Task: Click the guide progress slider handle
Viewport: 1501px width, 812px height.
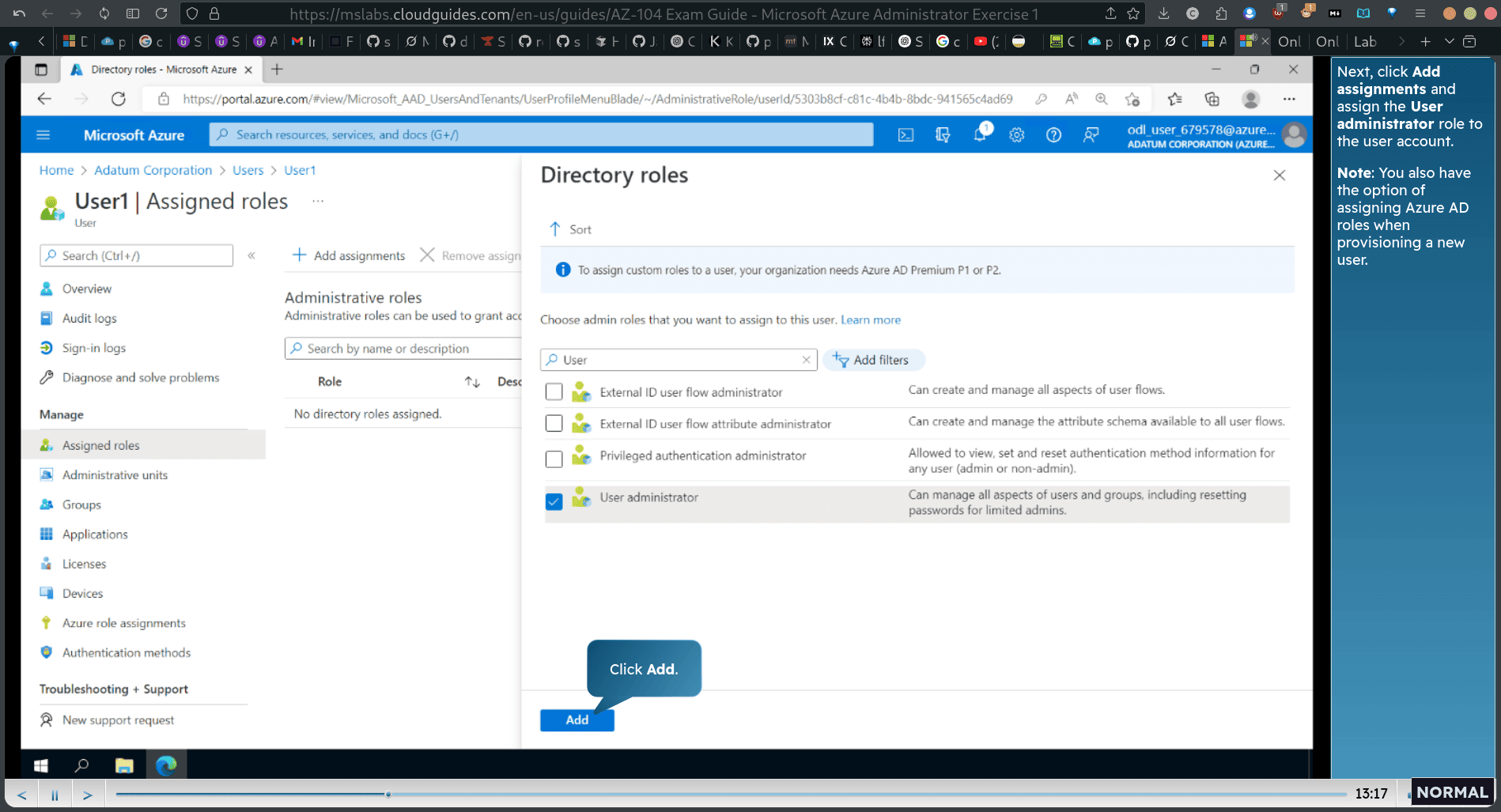Action: 388,794
